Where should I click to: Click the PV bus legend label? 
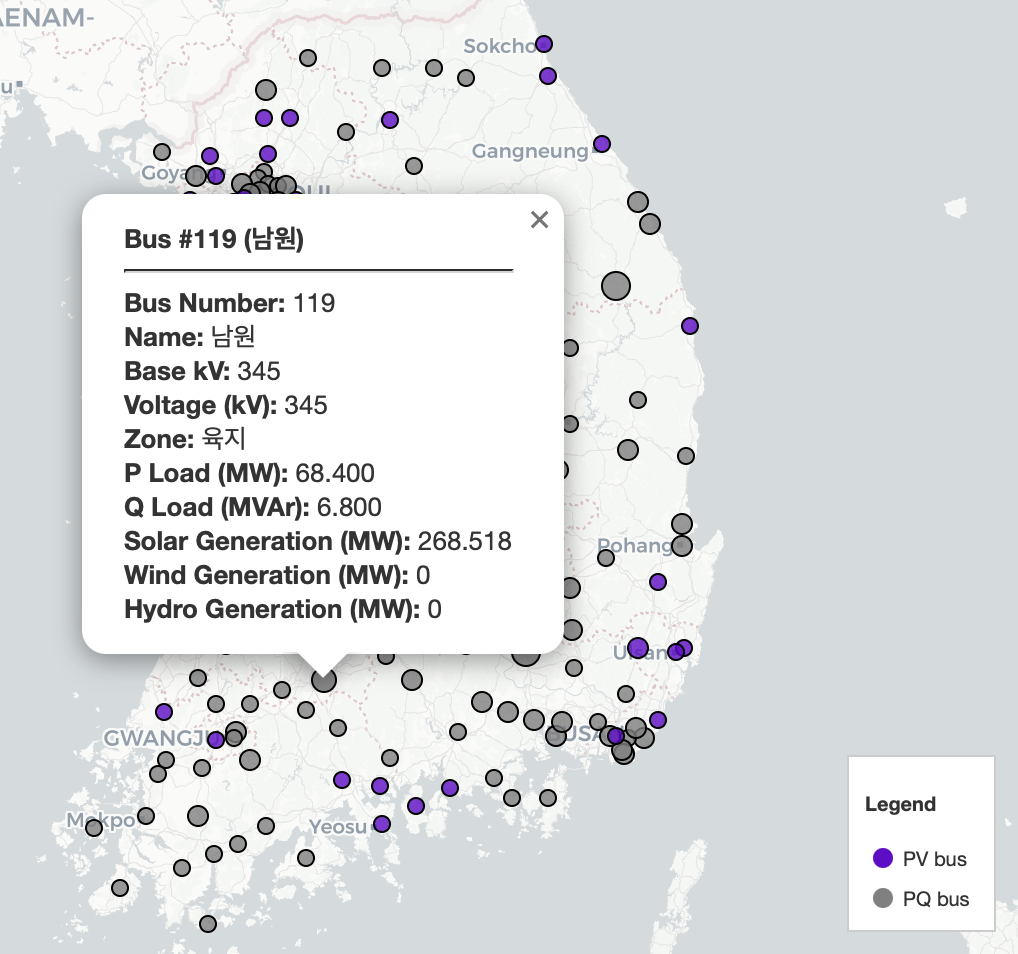coord(934,859)
